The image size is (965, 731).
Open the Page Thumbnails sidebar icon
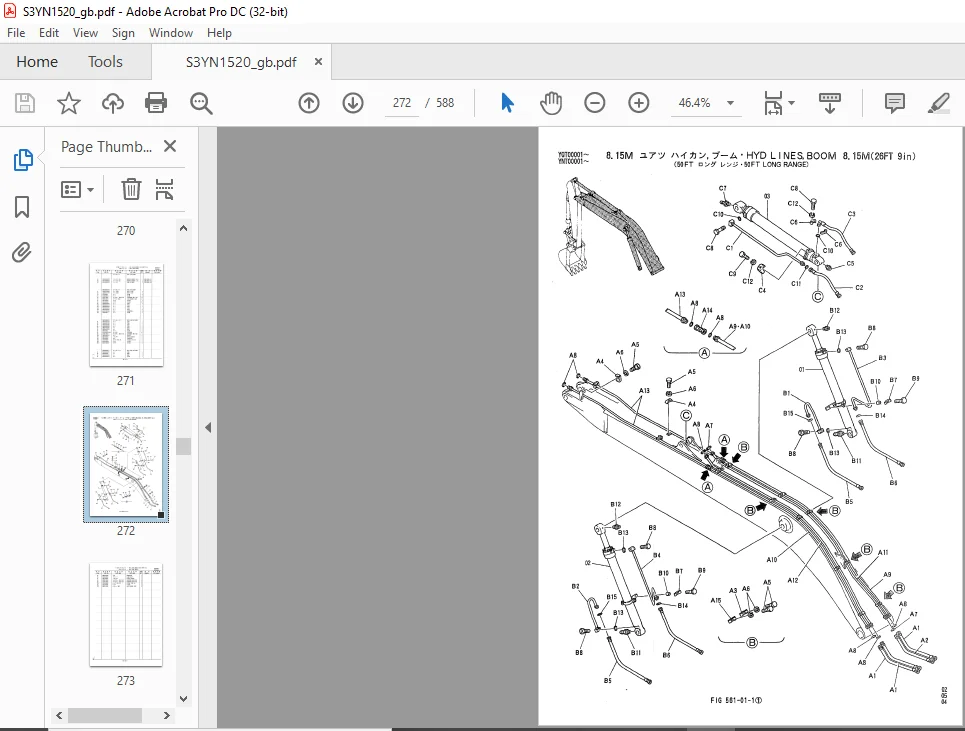click(23, 160)
